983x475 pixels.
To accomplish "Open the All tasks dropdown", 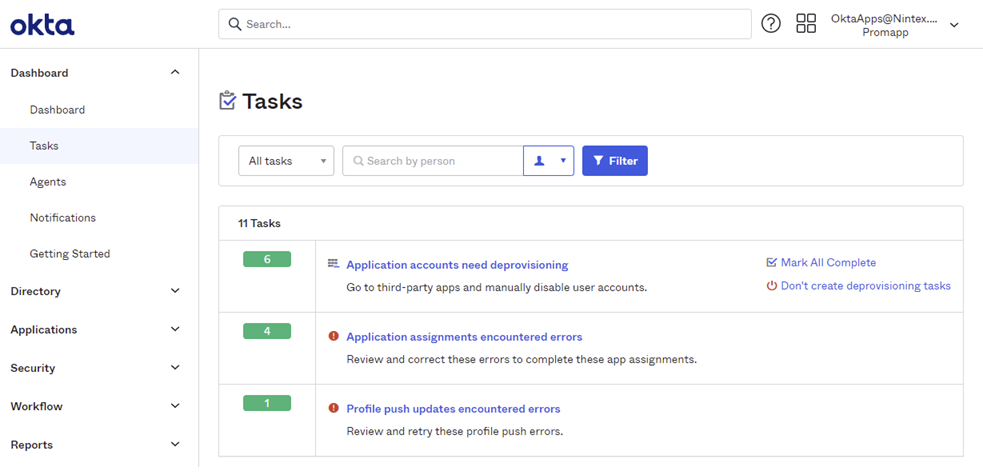I will pyautogui.click(x=286, y=161).
